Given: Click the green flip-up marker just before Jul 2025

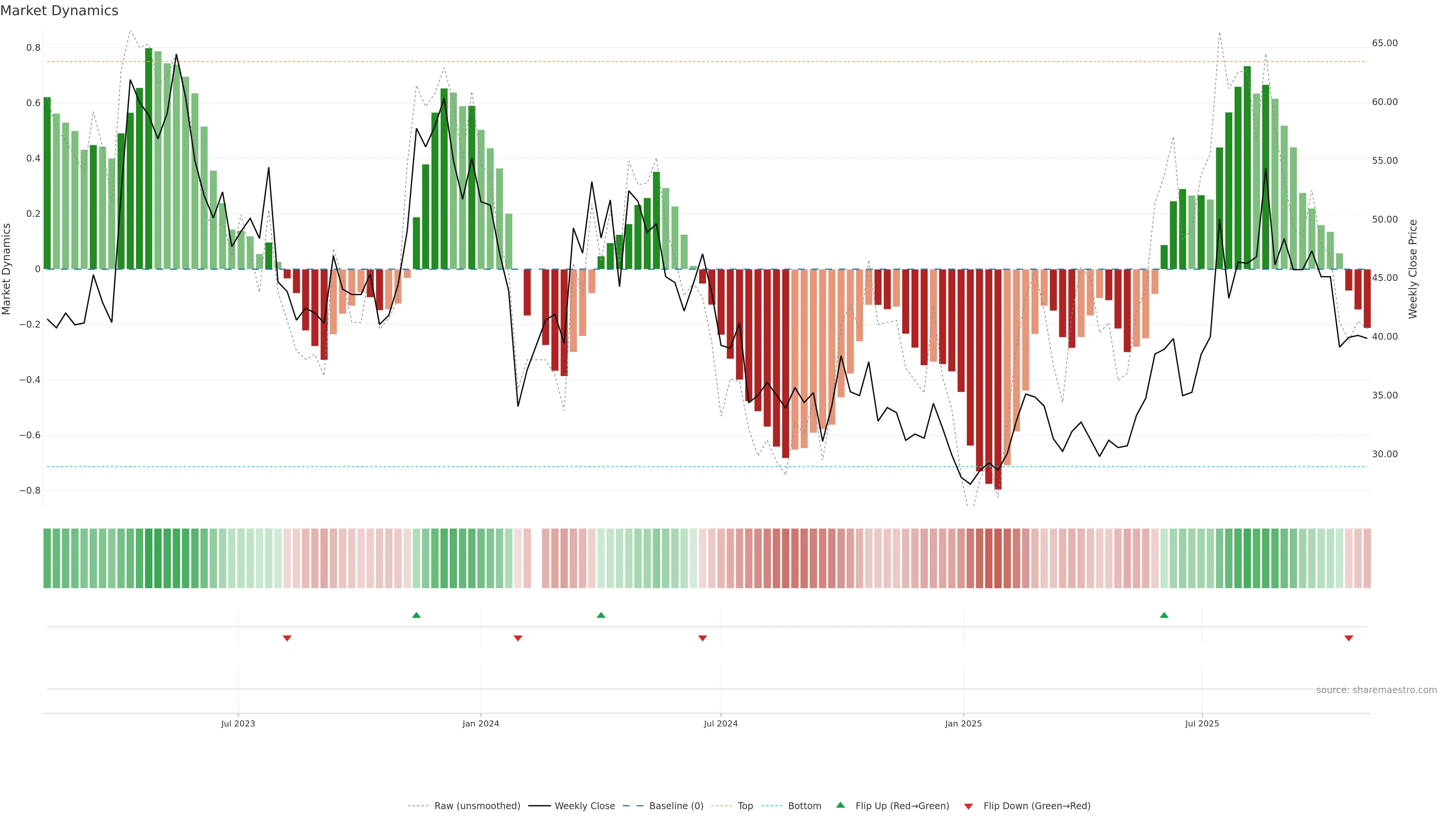Looking at the screenshot, I should tap(1164, 615).
